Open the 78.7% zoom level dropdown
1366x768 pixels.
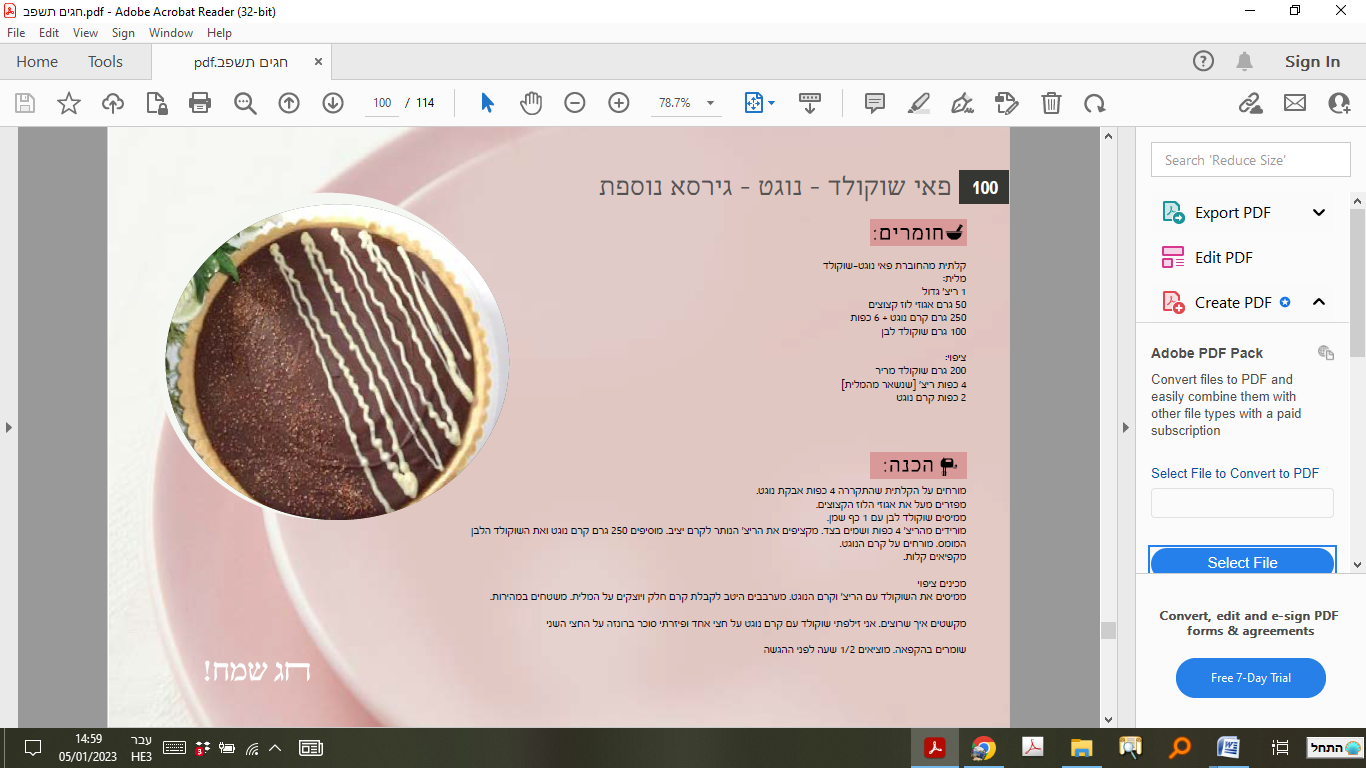686,103
